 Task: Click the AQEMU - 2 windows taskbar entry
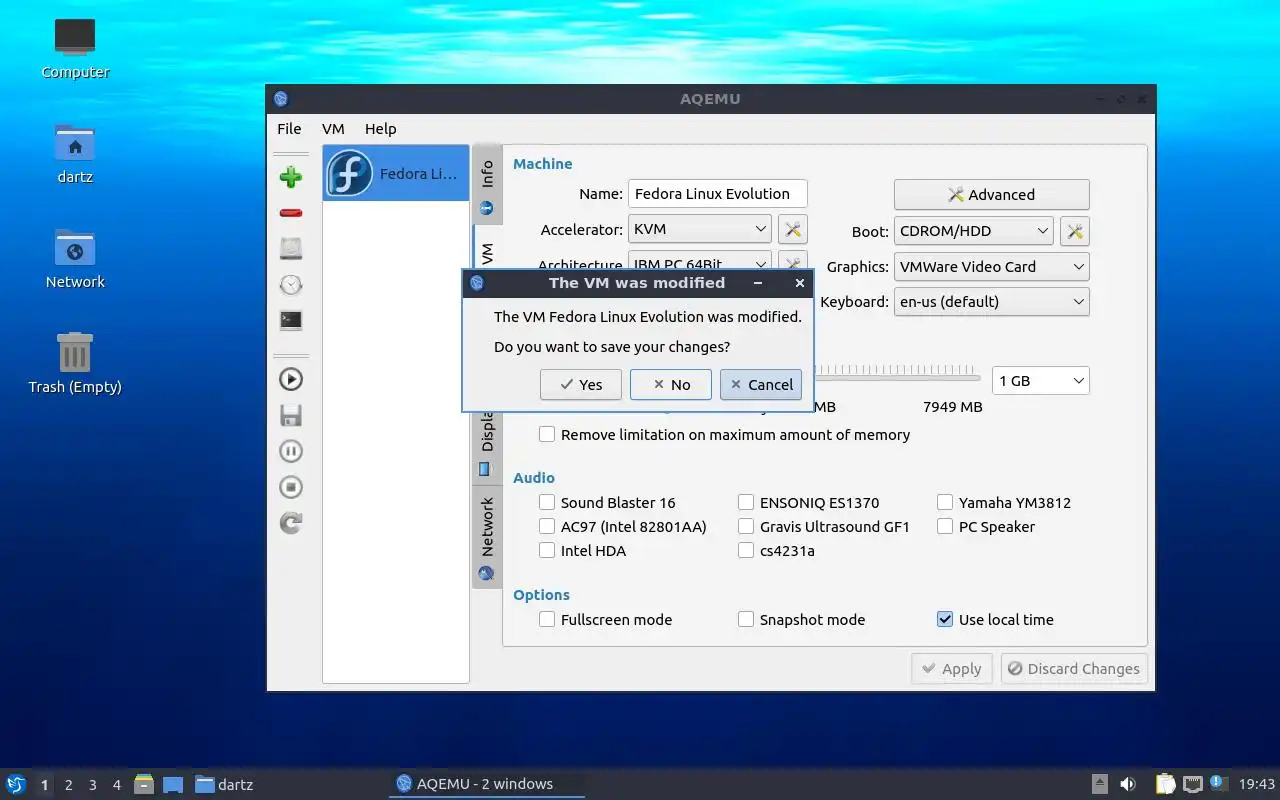click(486, 784)
